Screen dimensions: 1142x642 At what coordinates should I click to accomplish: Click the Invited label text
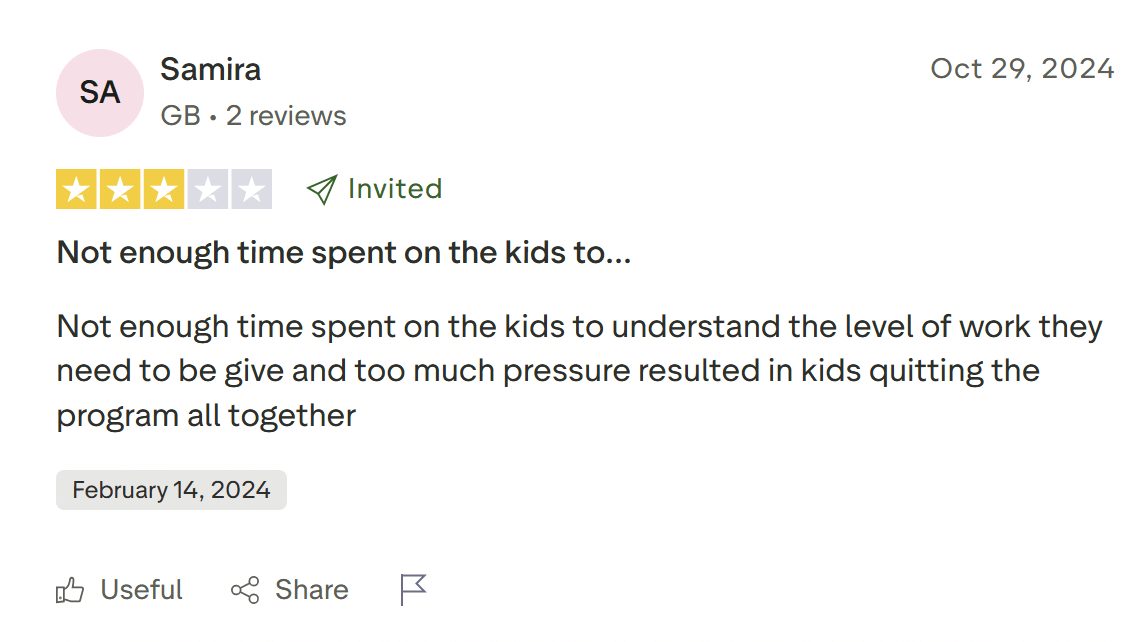[x=394, y=188]
